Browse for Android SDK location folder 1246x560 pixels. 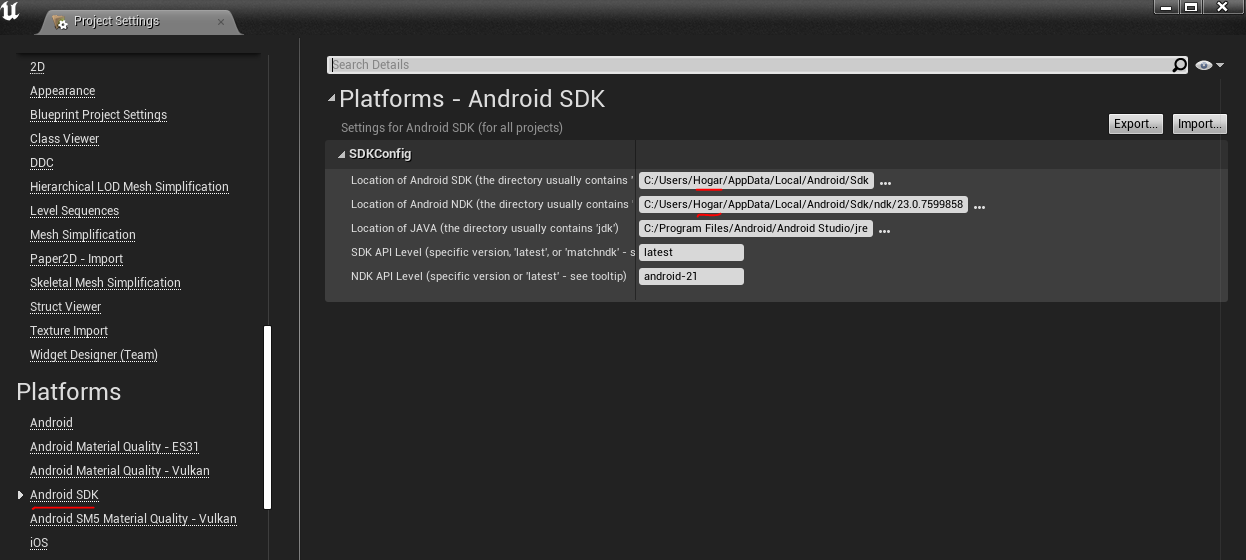pyautogui.click(x=885, y=182)
